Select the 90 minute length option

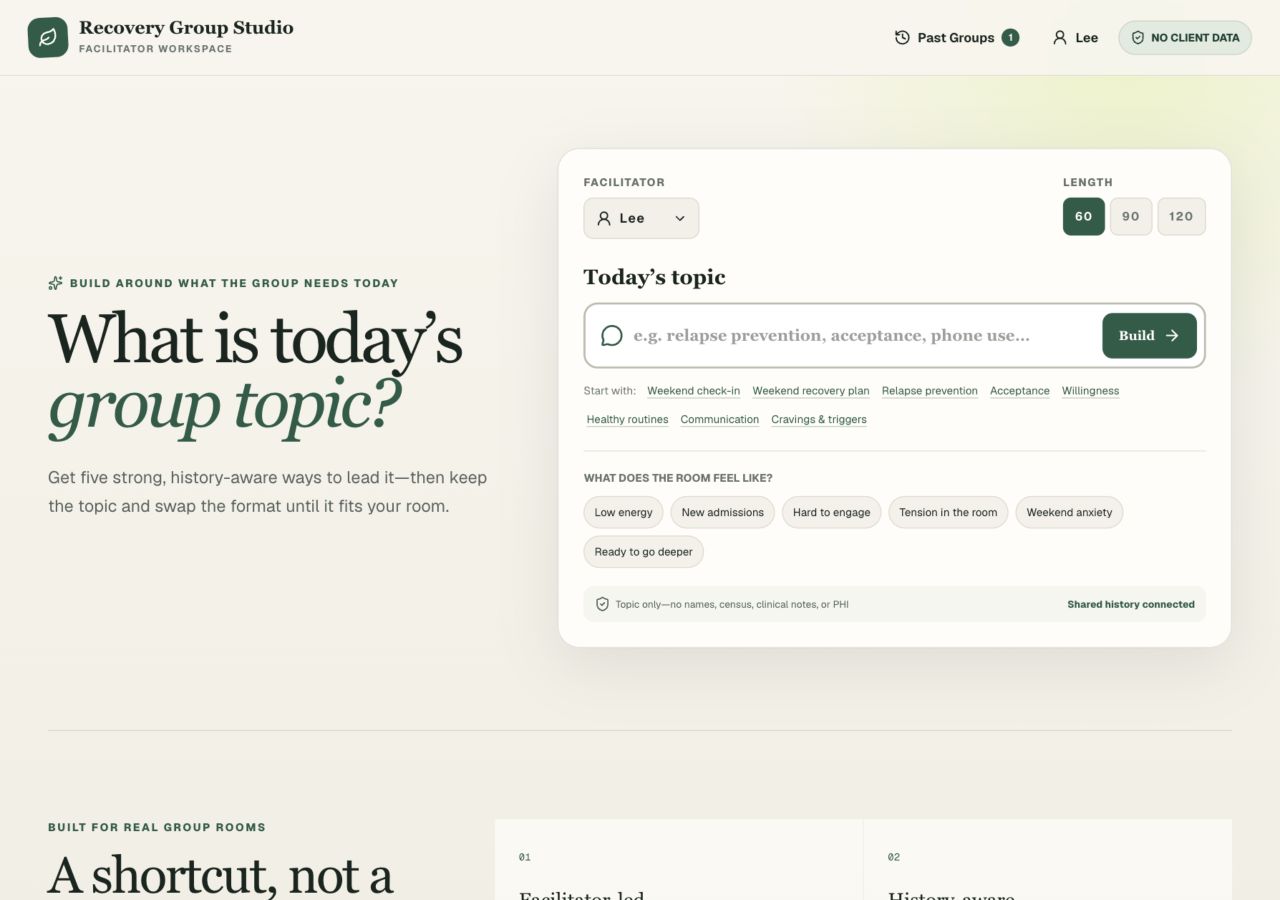[1131, 216]
